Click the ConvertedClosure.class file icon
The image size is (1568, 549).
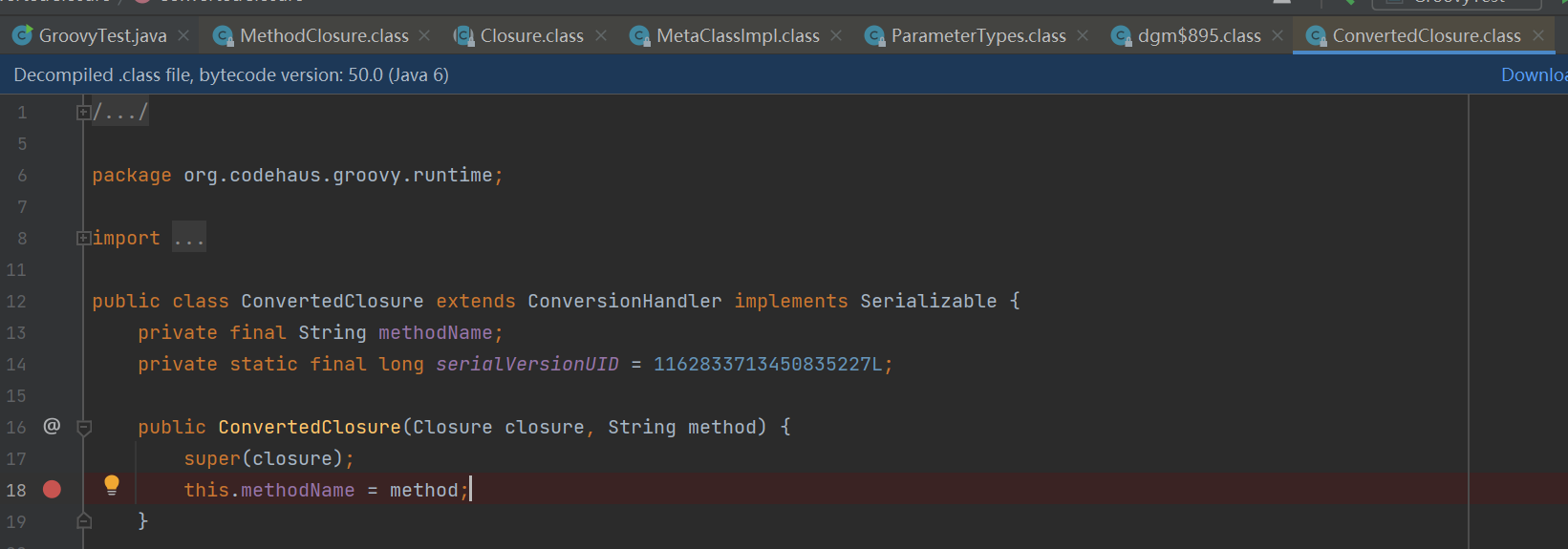pyautogui.click(x=1317, y=36)
